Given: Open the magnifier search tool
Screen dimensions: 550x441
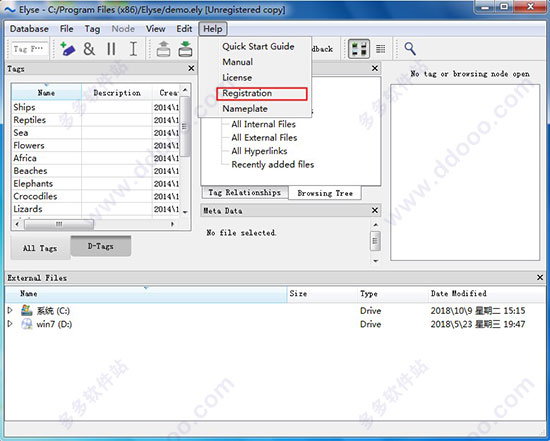Looking at the screenshot, I should click(410, 49).
